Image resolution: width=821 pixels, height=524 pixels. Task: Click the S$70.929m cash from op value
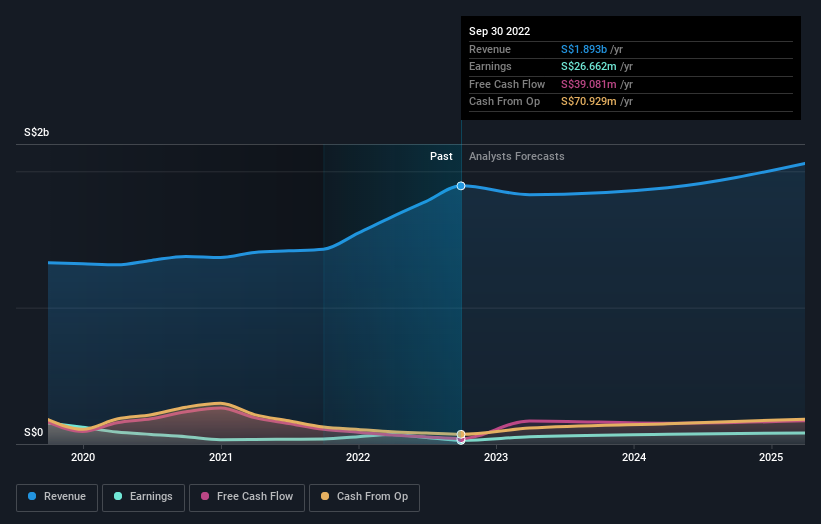(x=589, y=102)
